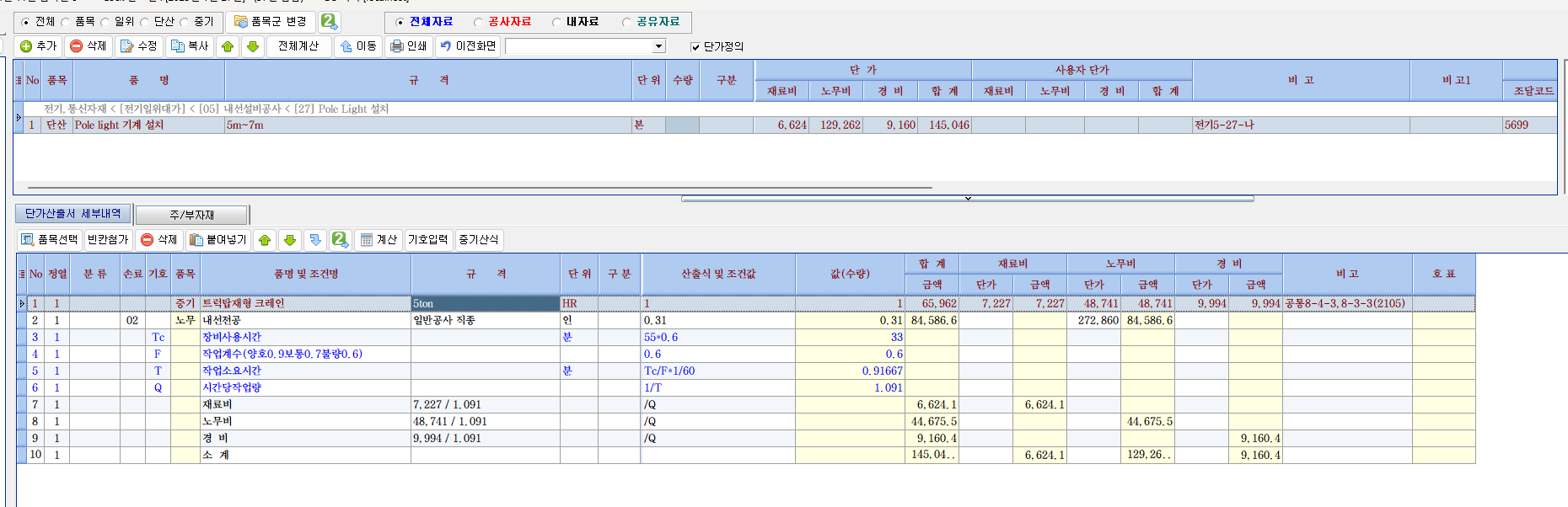Image resolution: width=1568 pixels, height=507 pixels.
Task: Select the 공사자료 radio option
Action: pyautogui.click(x=479, y=22)
